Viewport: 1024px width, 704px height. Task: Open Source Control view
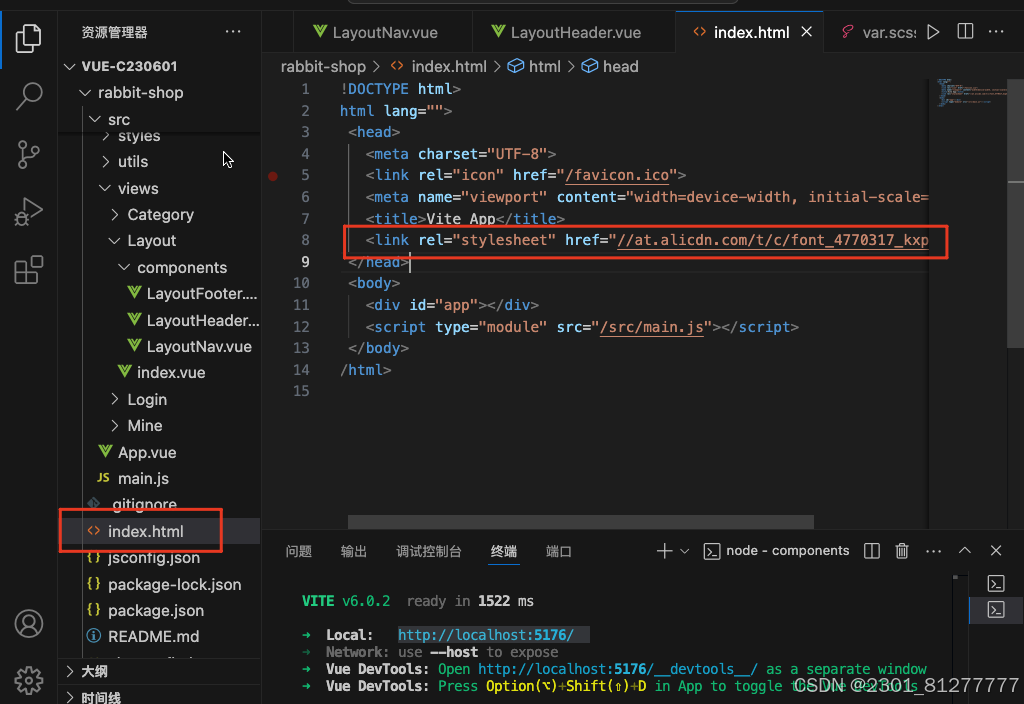coord(28,155)
